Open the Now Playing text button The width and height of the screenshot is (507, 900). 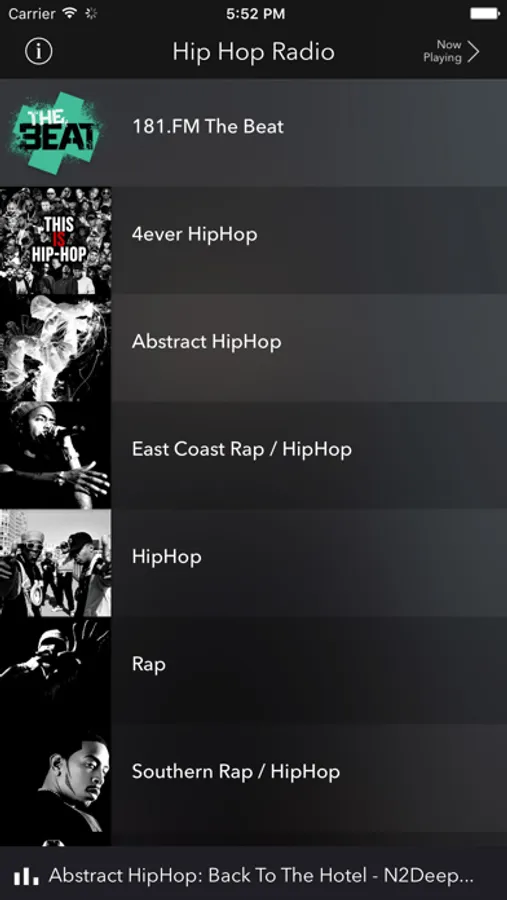pyautogui.click(x=442, y=51)
